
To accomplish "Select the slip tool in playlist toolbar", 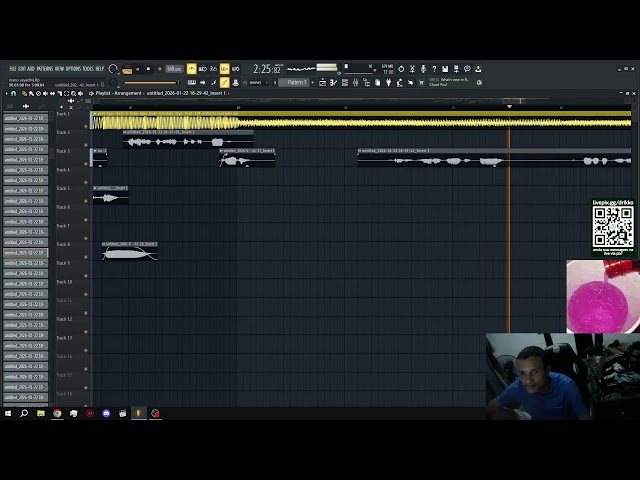I will [x=52, y=93].
